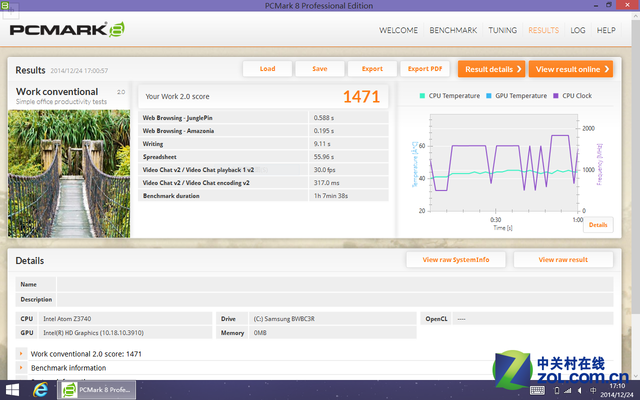Click View raw result
Screen dimensions: 640x400
(563, 260)
